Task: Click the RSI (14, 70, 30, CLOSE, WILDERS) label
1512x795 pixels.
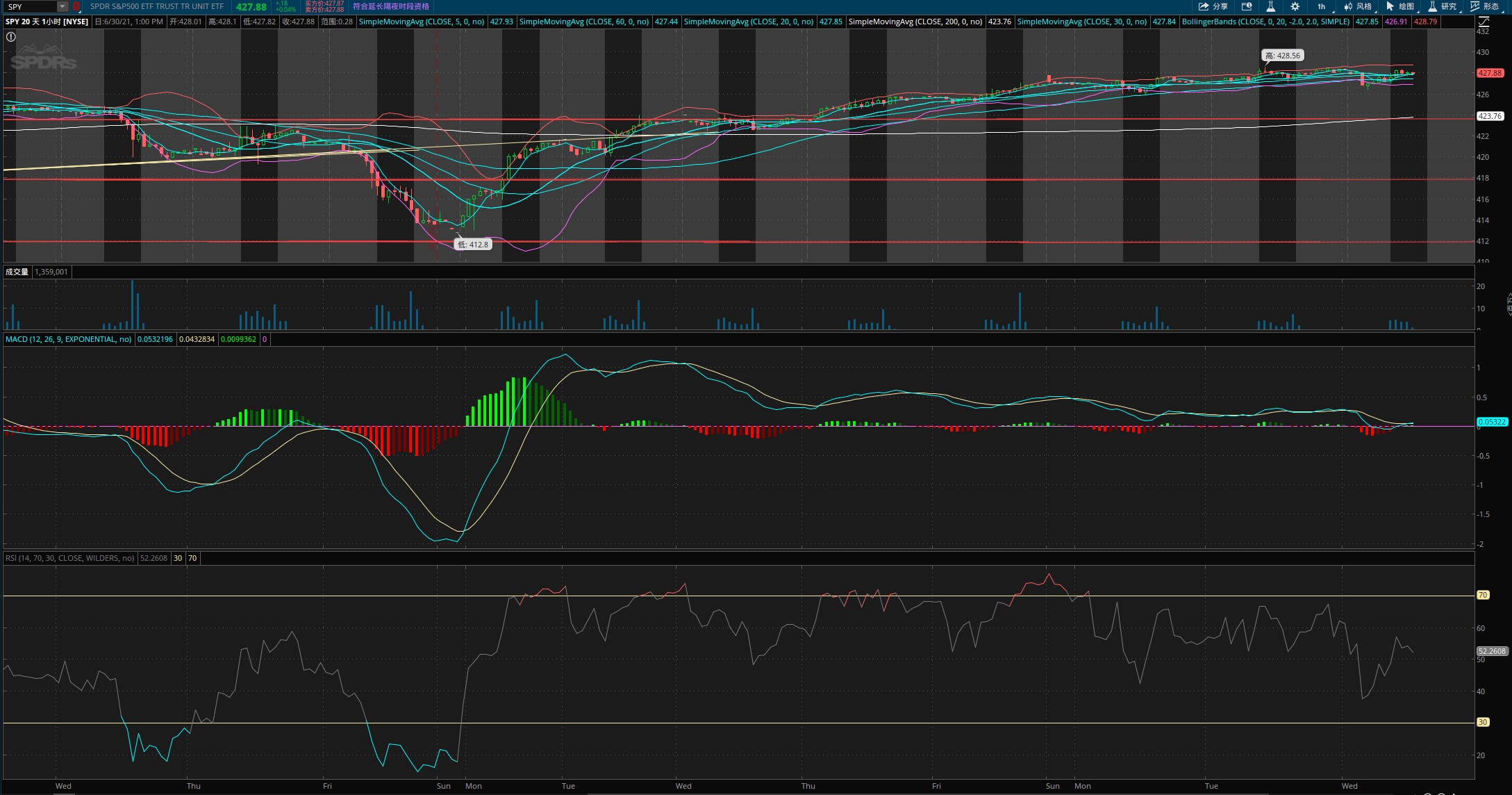Action: tap(69, 558)
